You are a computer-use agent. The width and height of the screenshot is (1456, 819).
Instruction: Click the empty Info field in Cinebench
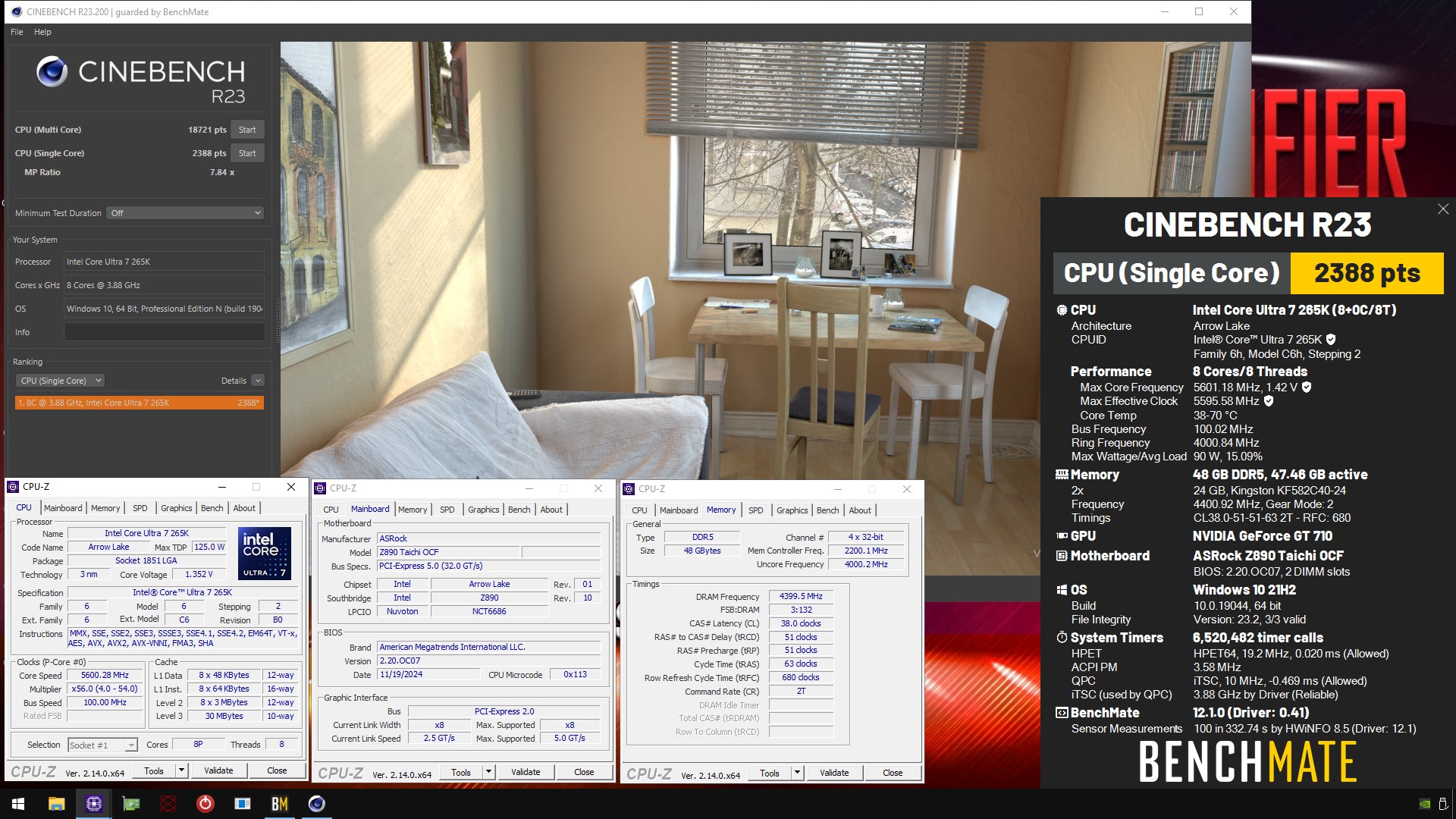(x=164, y=332)
